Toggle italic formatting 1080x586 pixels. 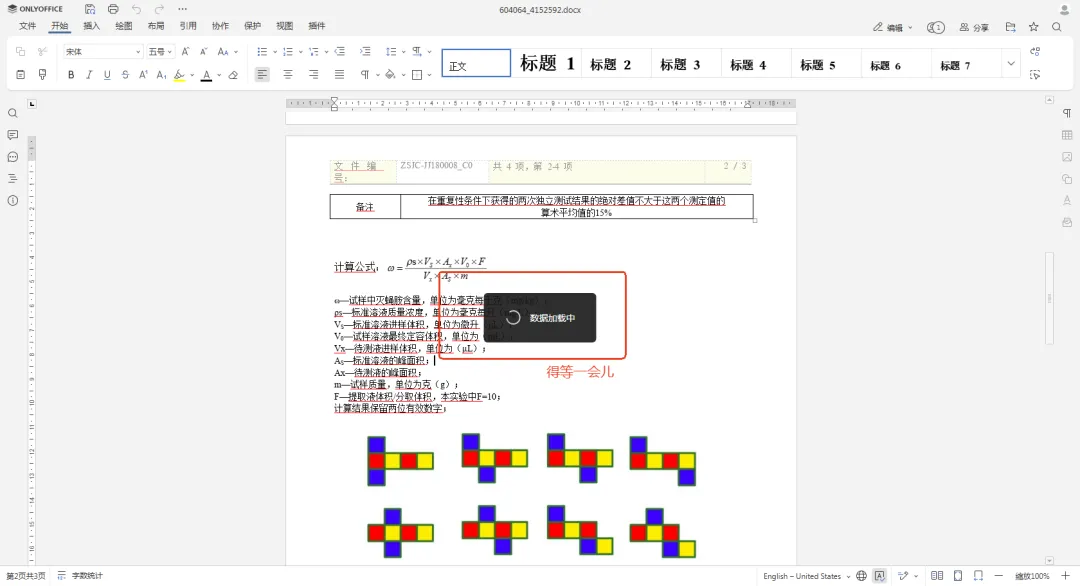point(89,74)
